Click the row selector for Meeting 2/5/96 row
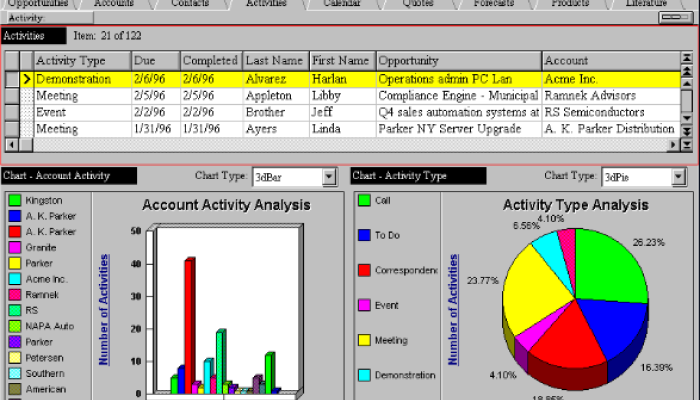Viewport: 700px width, 400px height. (12, 96)
